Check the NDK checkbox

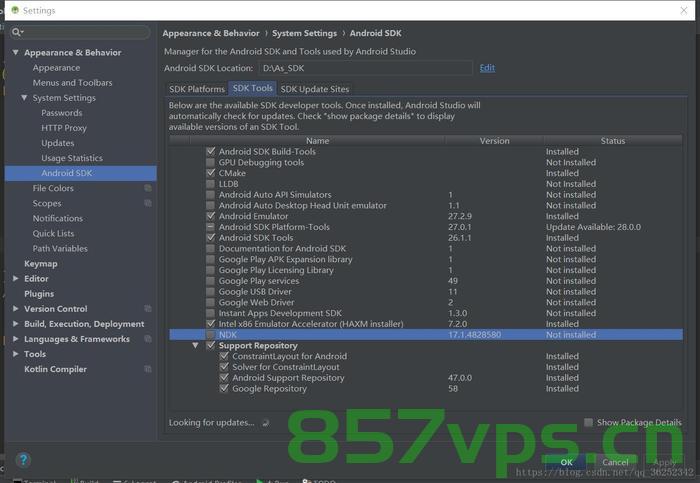click(x=211, y=334)
